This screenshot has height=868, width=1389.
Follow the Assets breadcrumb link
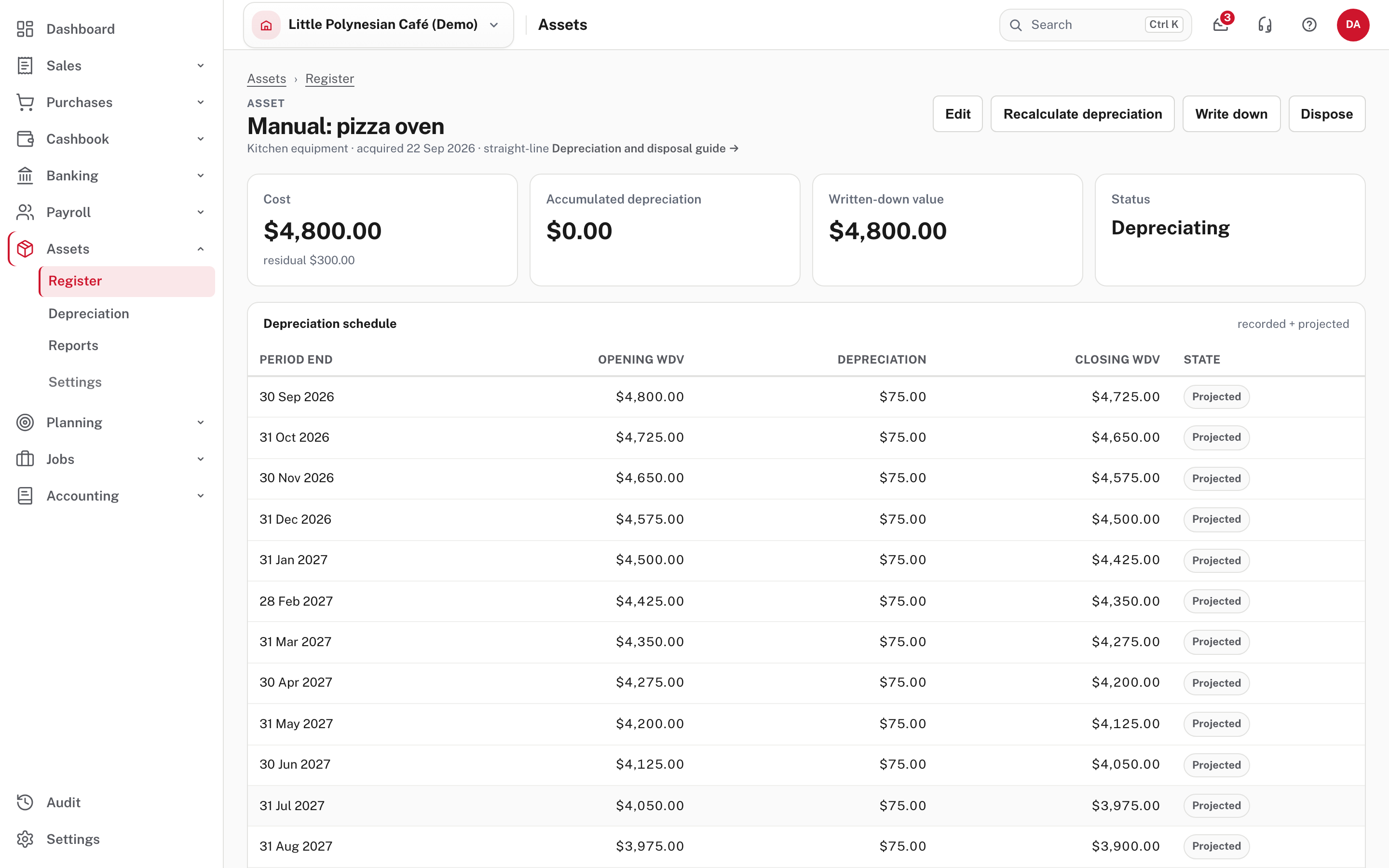[x=266, y=79]
